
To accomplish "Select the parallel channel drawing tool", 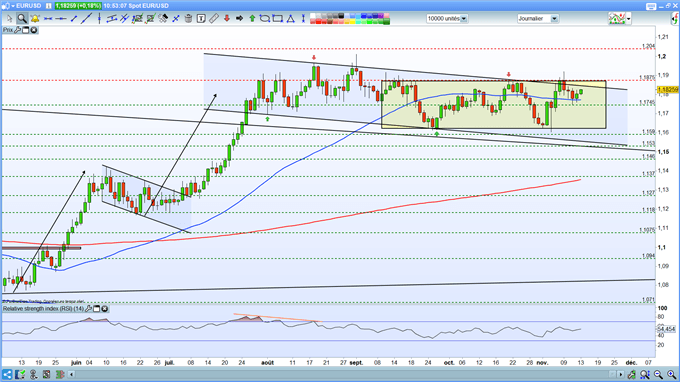I will [112, 18].
